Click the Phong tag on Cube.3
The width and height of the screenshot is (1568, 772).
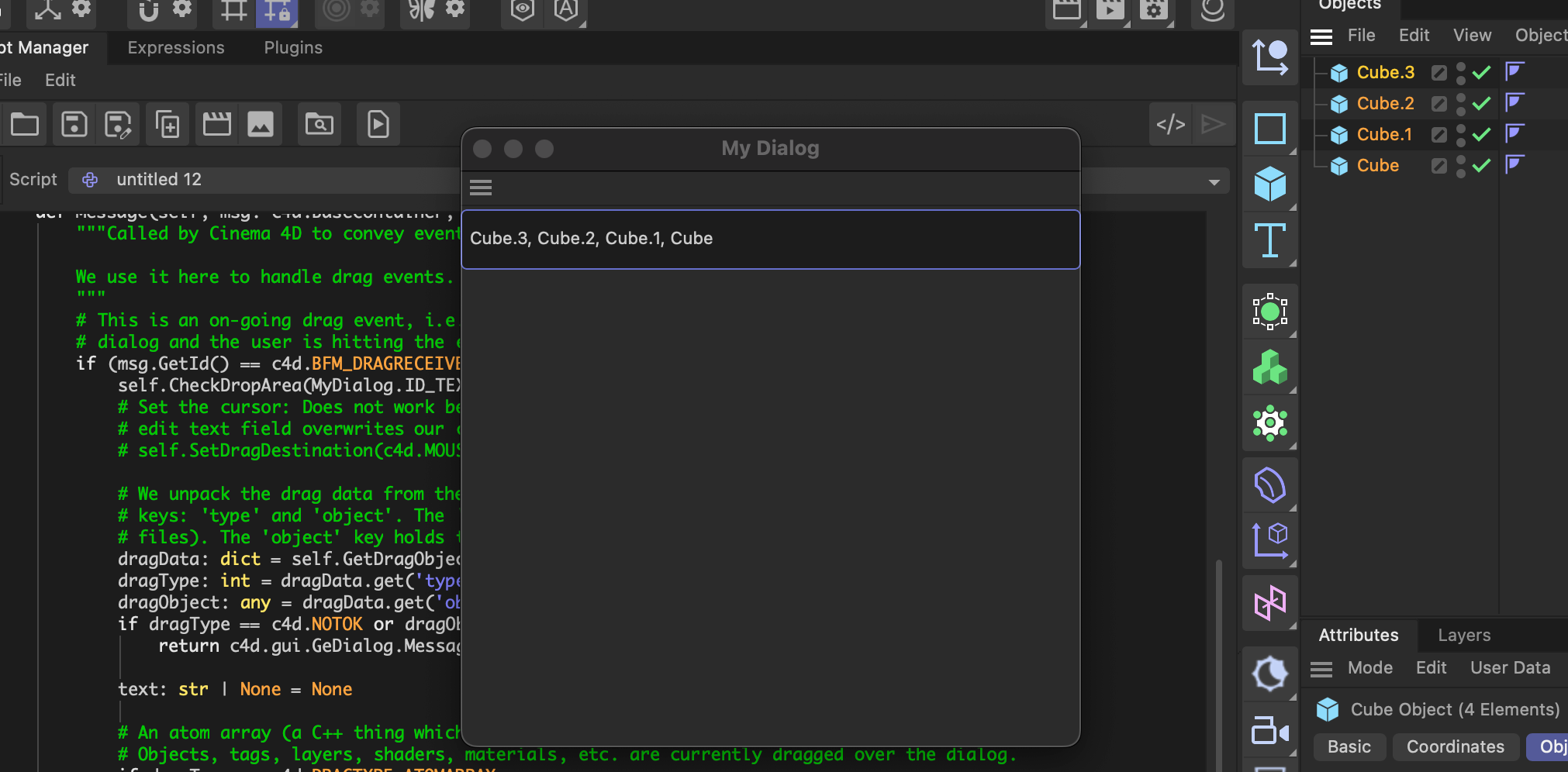click(1514, 72)
